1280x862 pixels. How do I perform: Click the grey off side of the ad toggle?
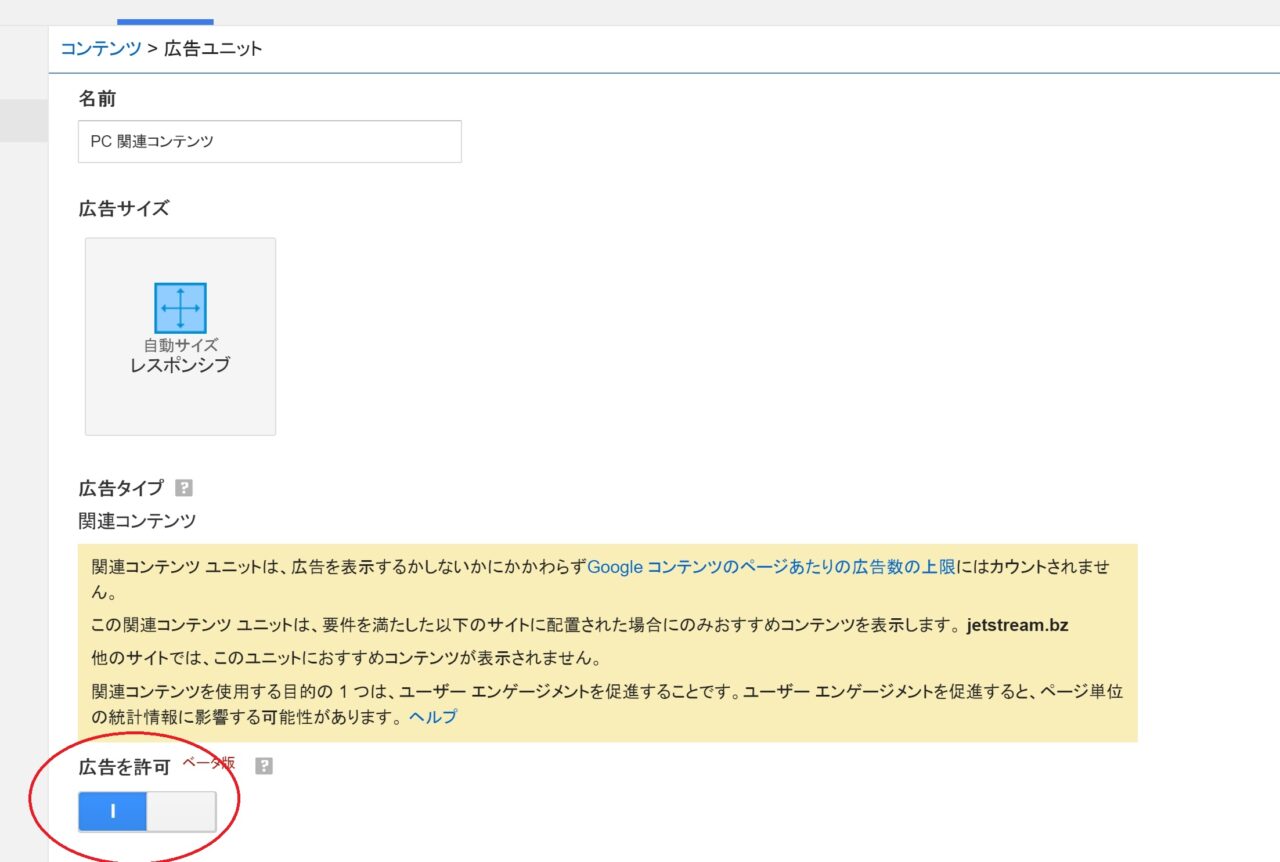coord(181,811)
